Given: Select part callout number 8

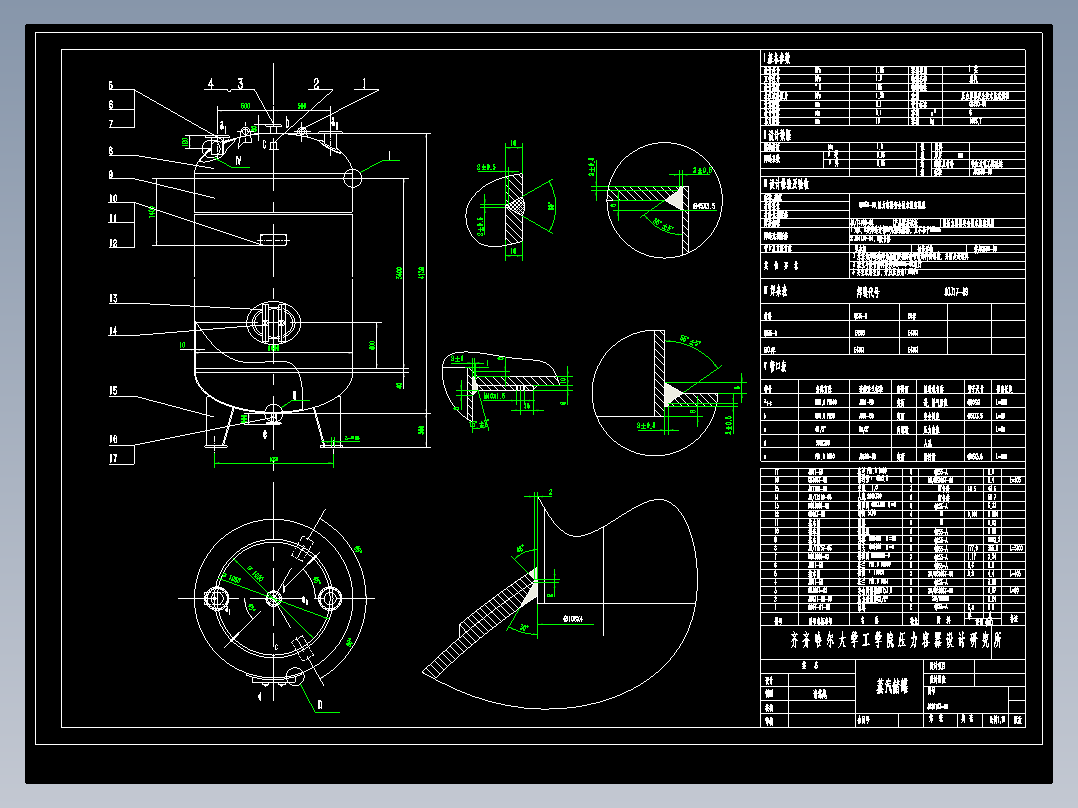Looking at the screenshot, I should coord(111,151).
